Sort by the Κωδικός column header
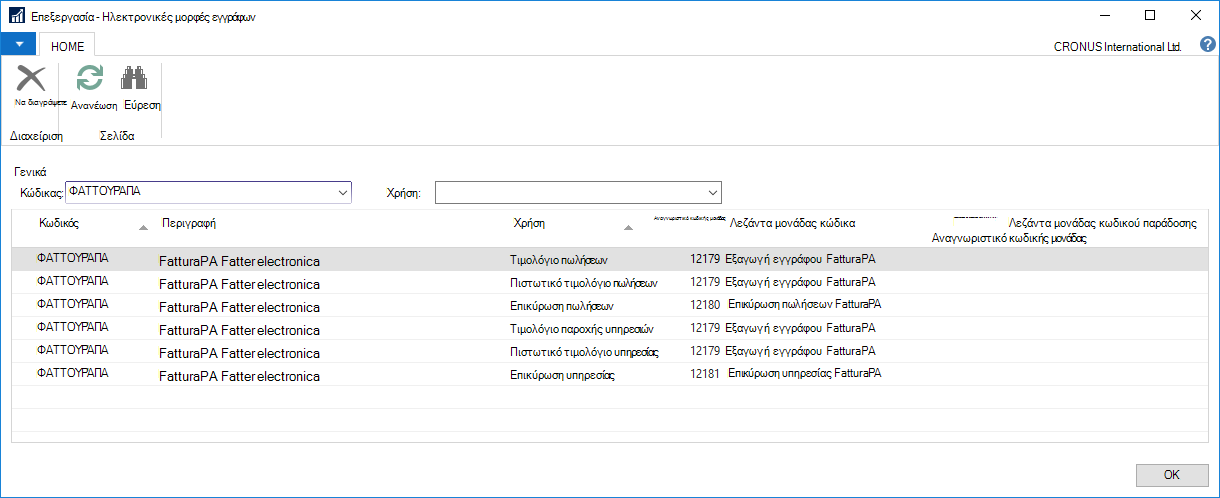 (59, 224)
